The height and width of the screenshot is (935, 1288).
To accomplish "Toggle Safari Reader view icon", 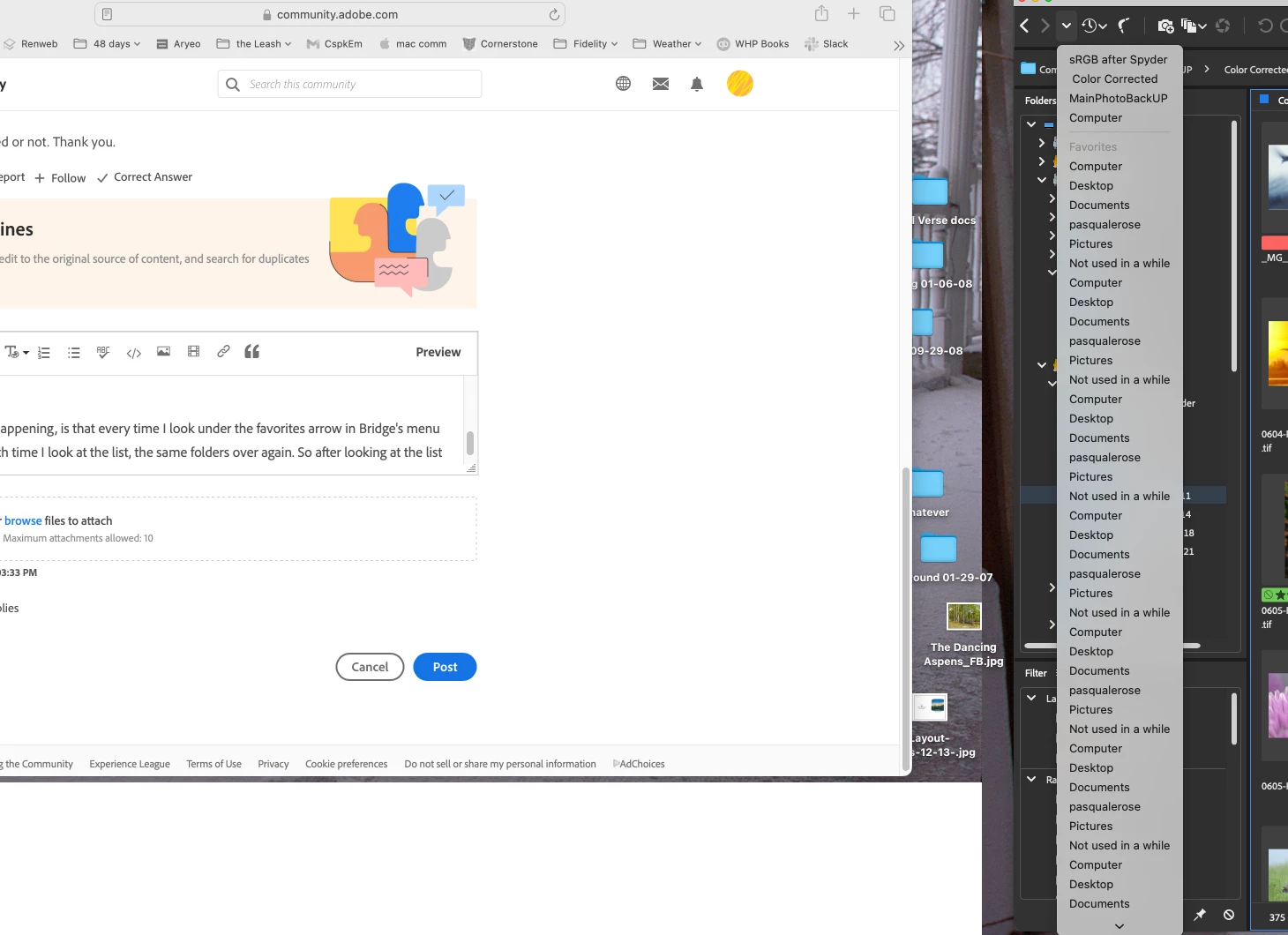I will (x=107, y=14).
